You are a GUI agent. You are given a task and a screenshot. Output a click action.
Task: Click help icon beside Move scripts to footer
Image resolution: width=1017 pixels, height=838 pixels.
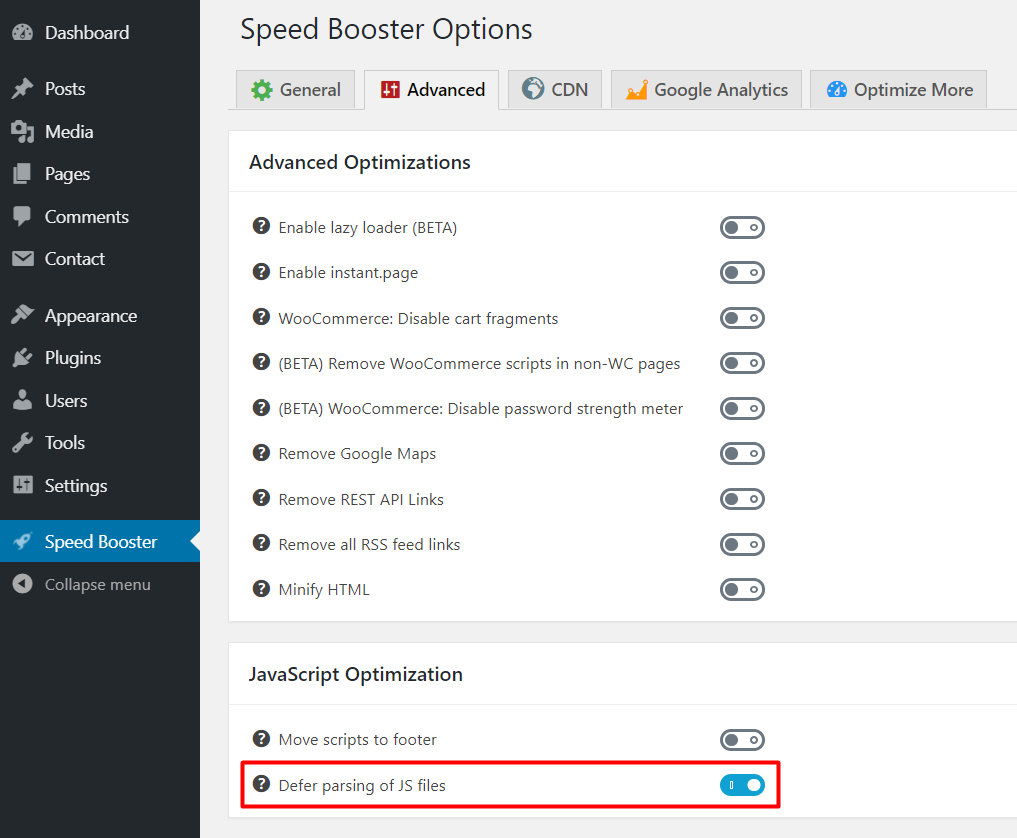(261, 739)
